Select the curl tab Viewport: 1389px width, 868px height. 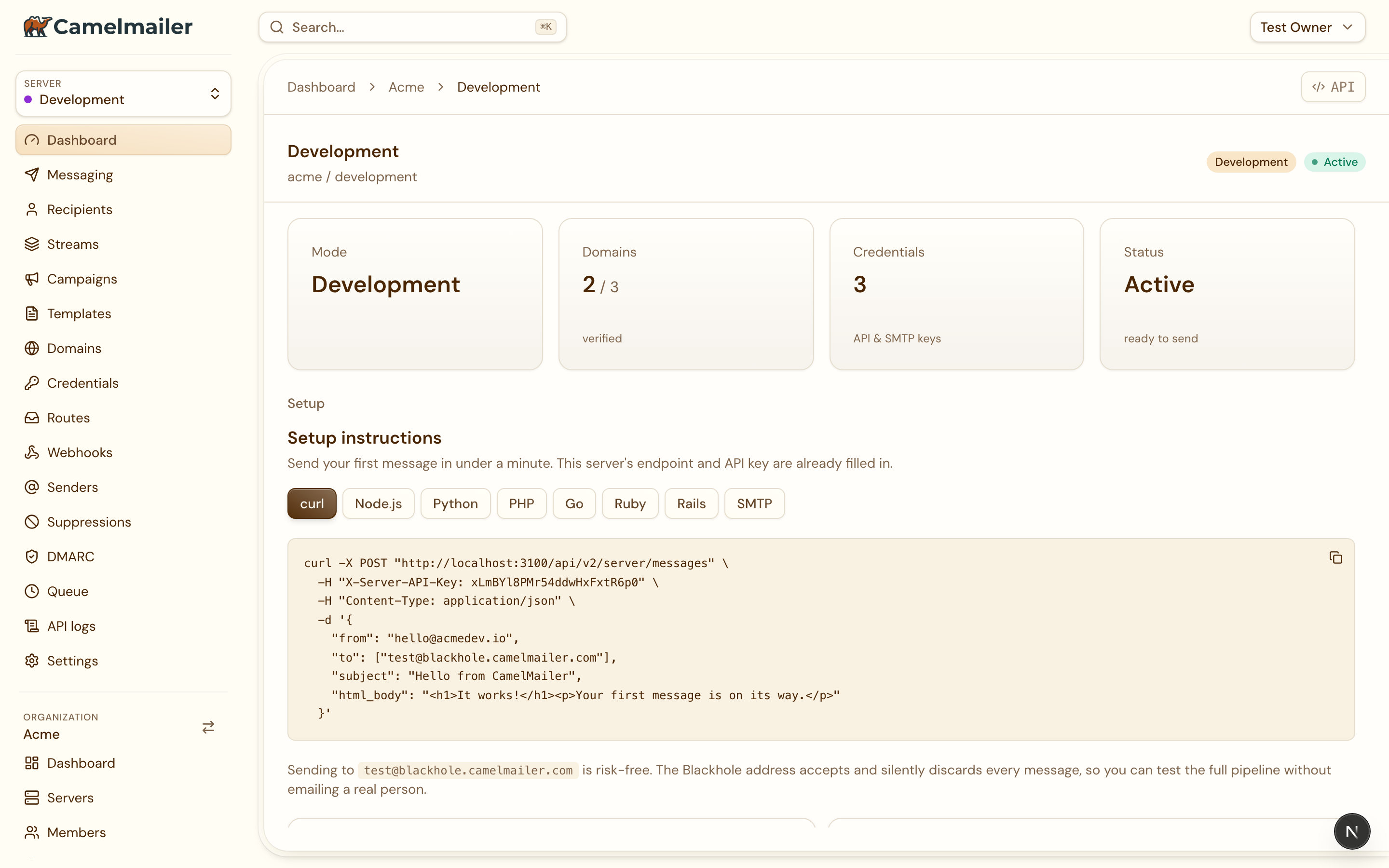tap(312, 503)
